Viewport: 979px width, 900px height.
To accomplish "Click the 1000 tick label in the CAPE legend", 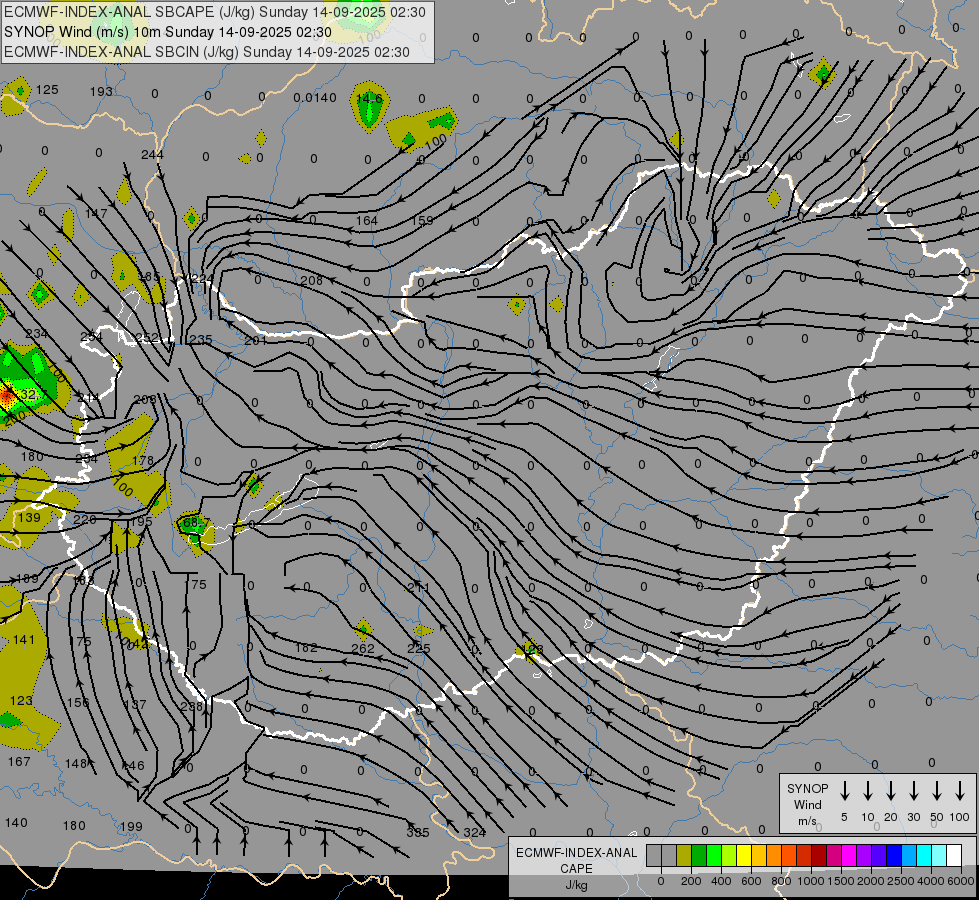I will pos(811,881).
